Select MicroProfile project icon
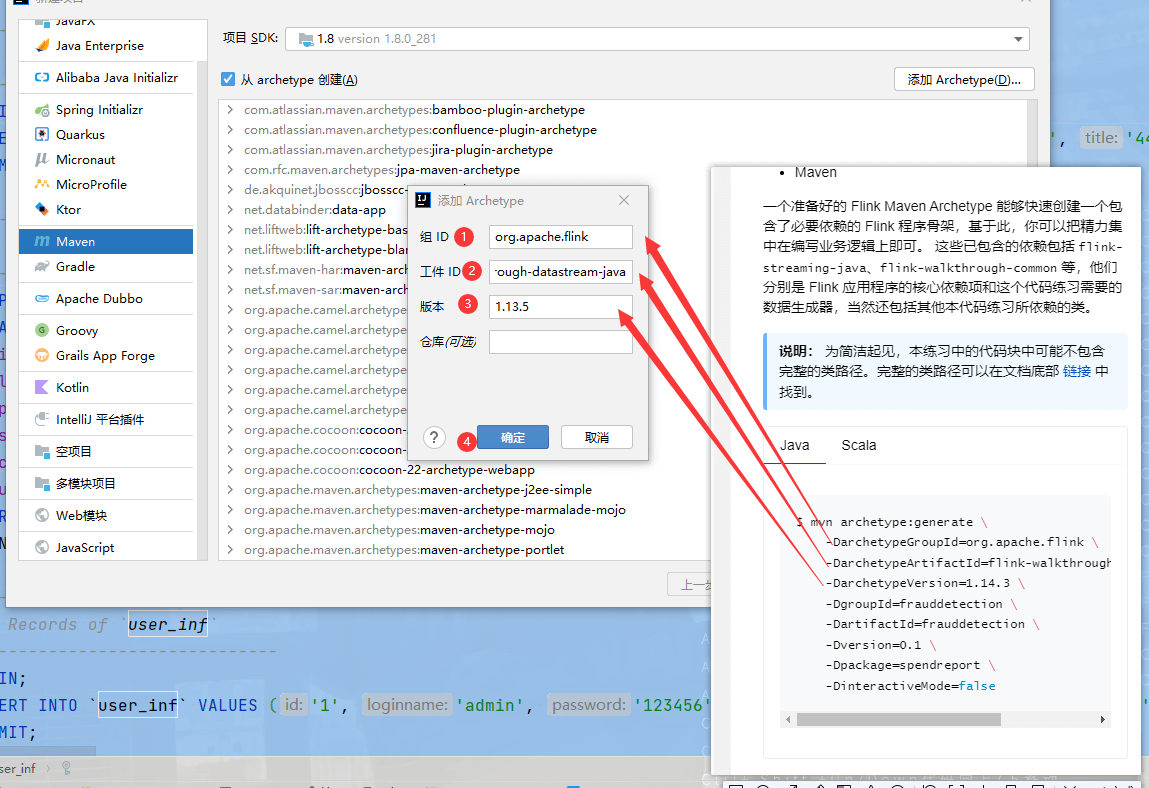This screenshot has width=1149, height=788. click(x=42, y=185)
